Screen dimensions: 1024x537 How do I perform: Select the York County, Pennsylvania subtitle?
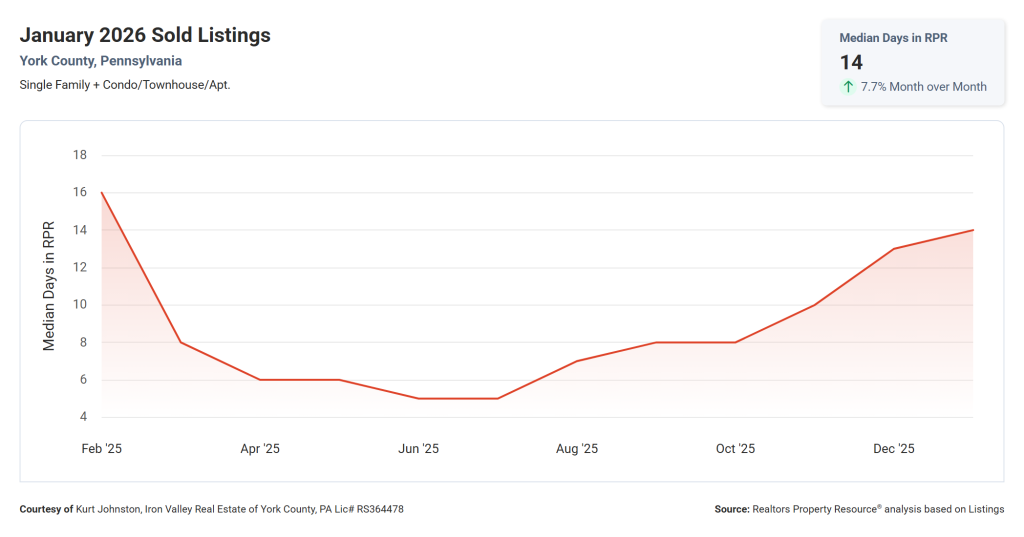tap(100, 61)
